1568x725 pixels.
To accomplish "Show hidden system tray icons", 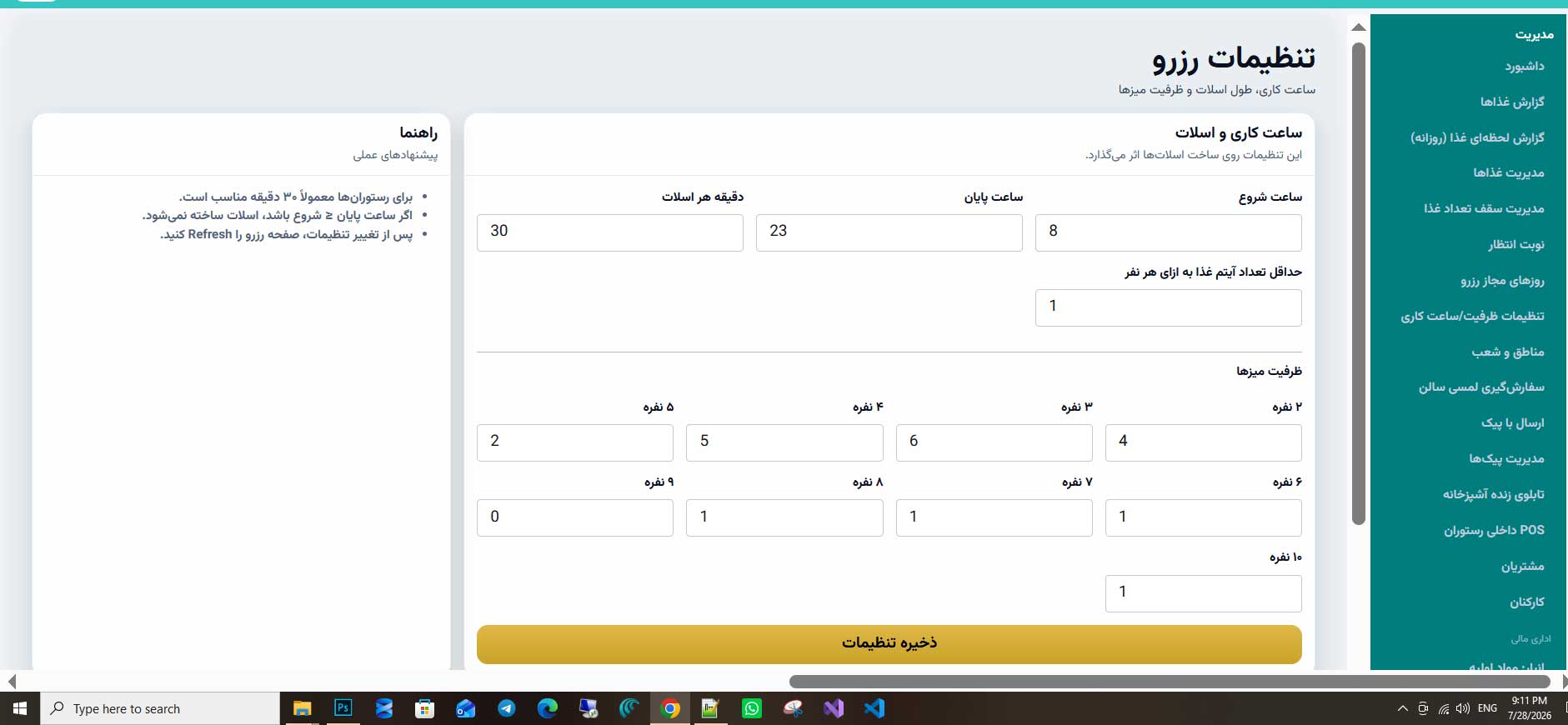I will (1402, 708).
